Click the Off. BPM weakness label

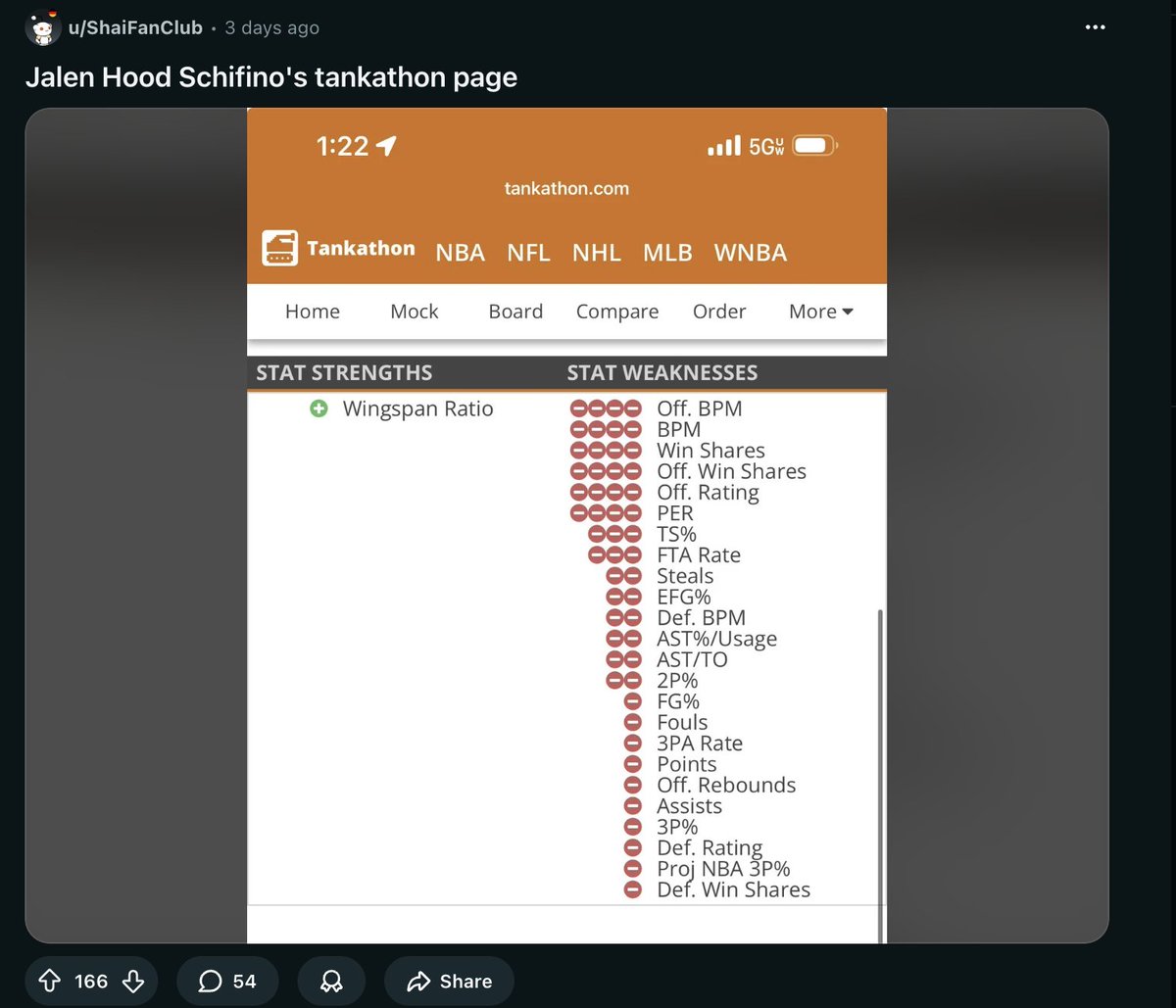(700, 408)
